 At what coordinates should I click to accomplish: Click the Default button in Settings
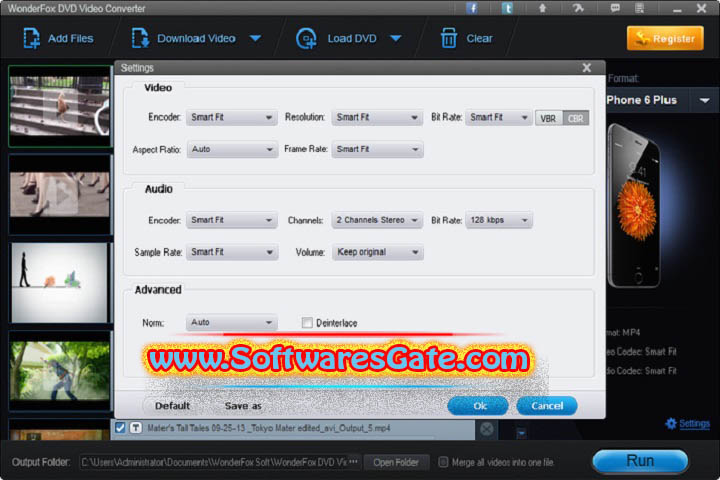click(172, 406)
